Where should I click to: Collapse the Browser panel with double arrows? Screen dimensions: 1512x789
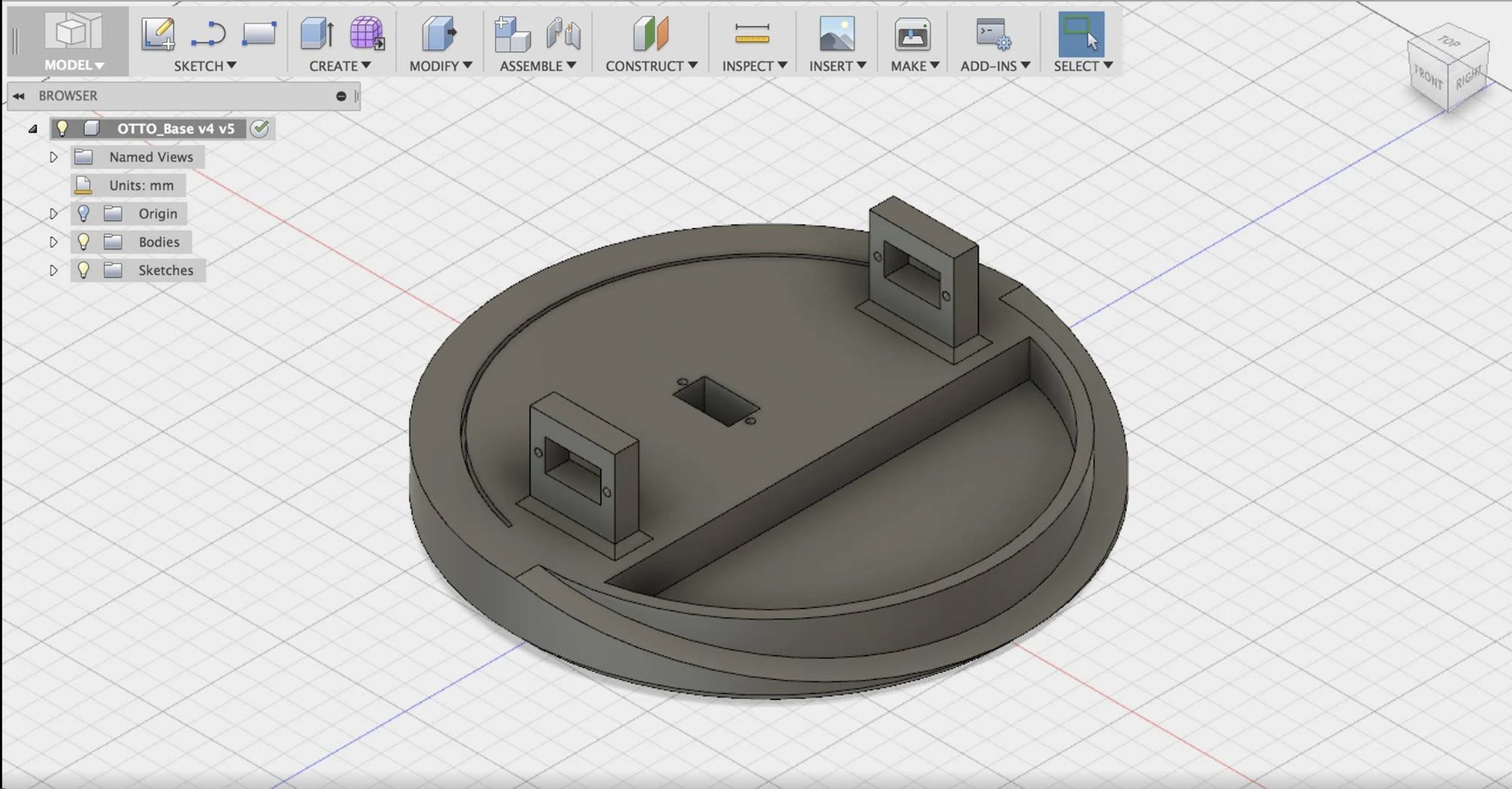pos(19,96)
